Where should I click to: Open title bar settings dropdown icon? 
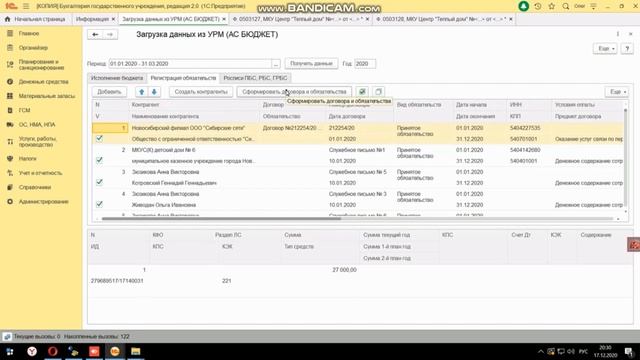coord(593,6)
